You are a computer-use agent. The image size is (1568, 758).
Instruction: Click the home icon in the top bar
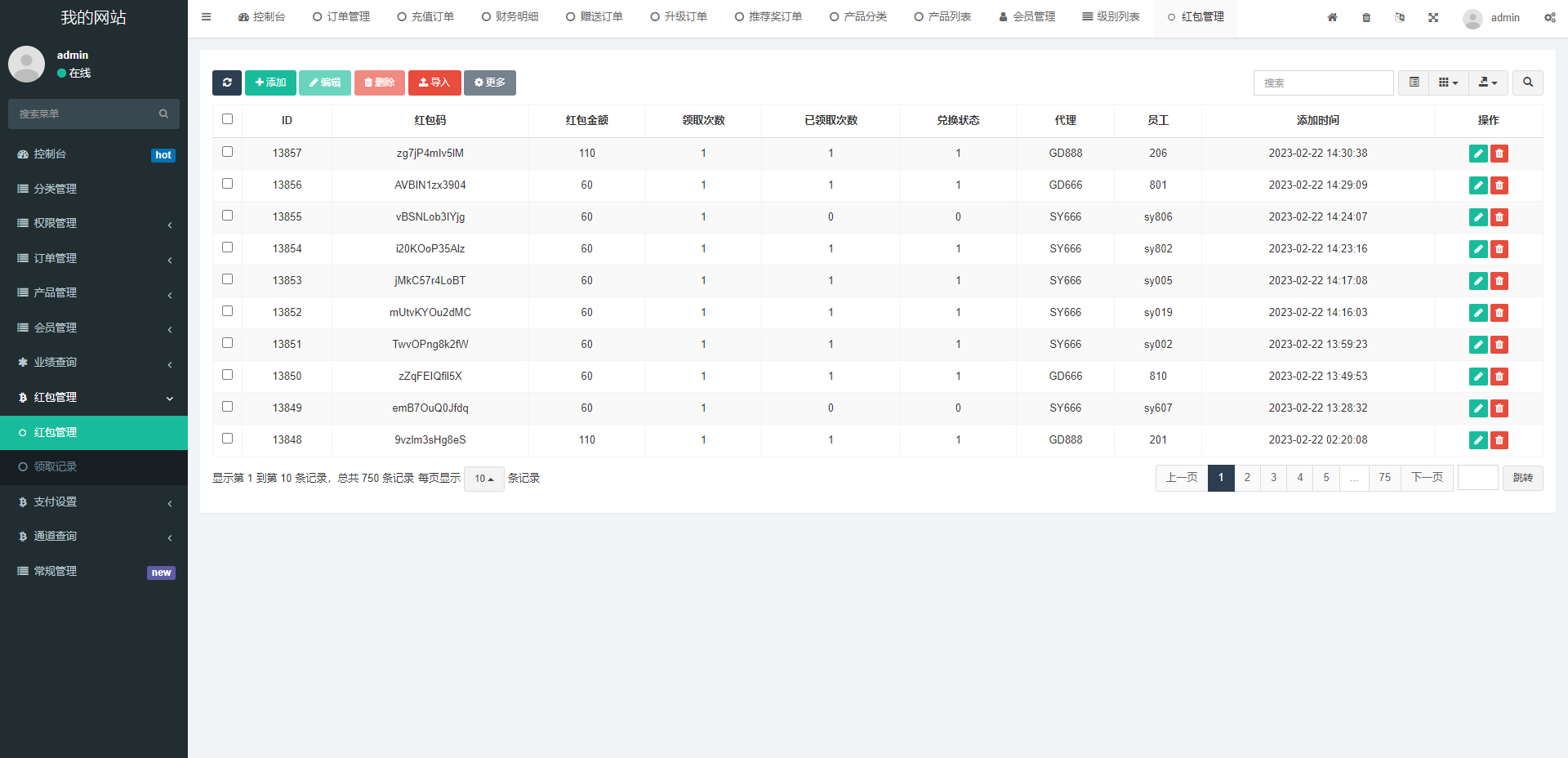(x=1332, y=17)
